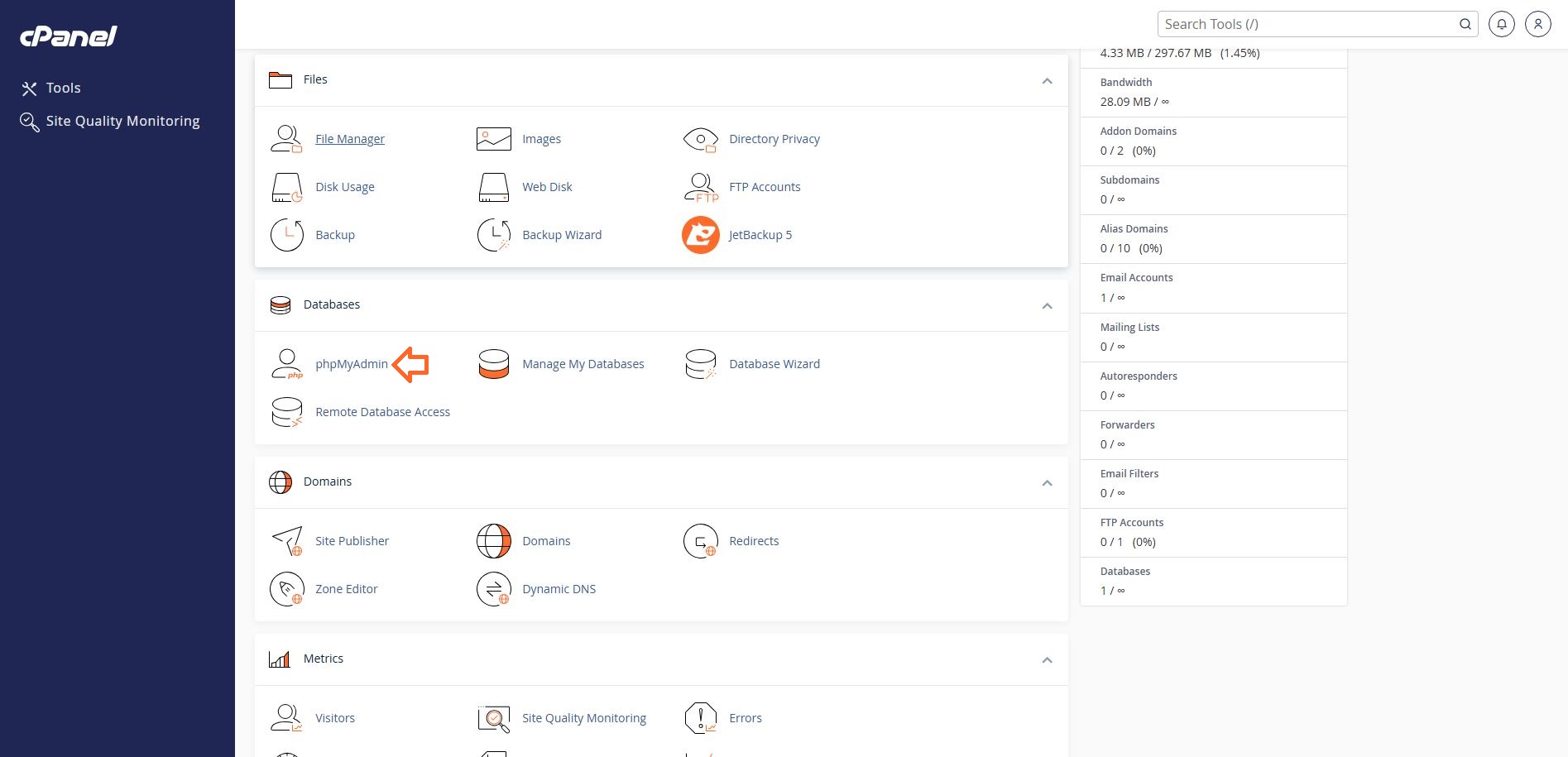Open the Dynamic DNS link

tap(559, 589)
